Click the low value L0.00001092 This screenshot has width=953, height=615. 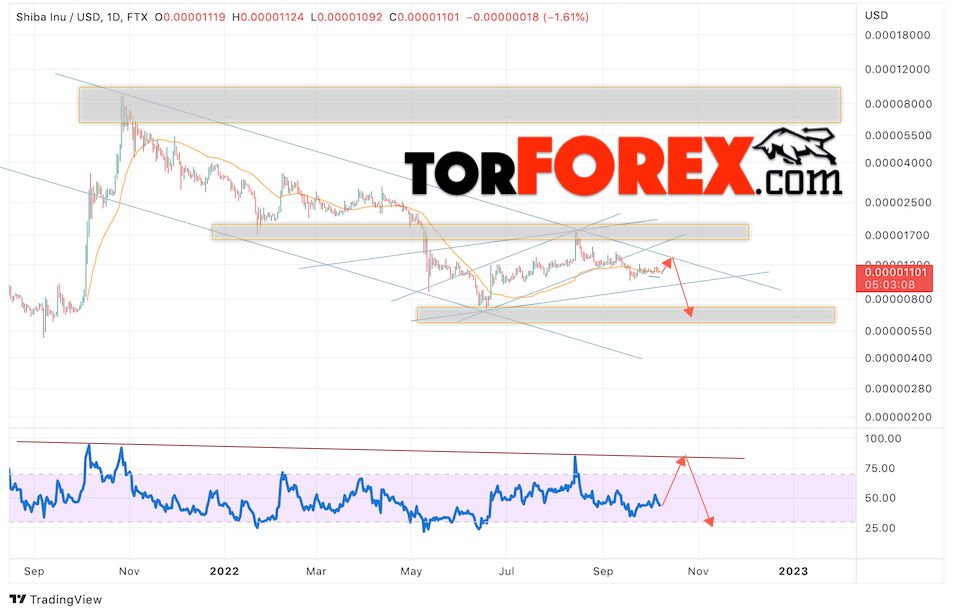pyautogui.click(x=346, y=17)
